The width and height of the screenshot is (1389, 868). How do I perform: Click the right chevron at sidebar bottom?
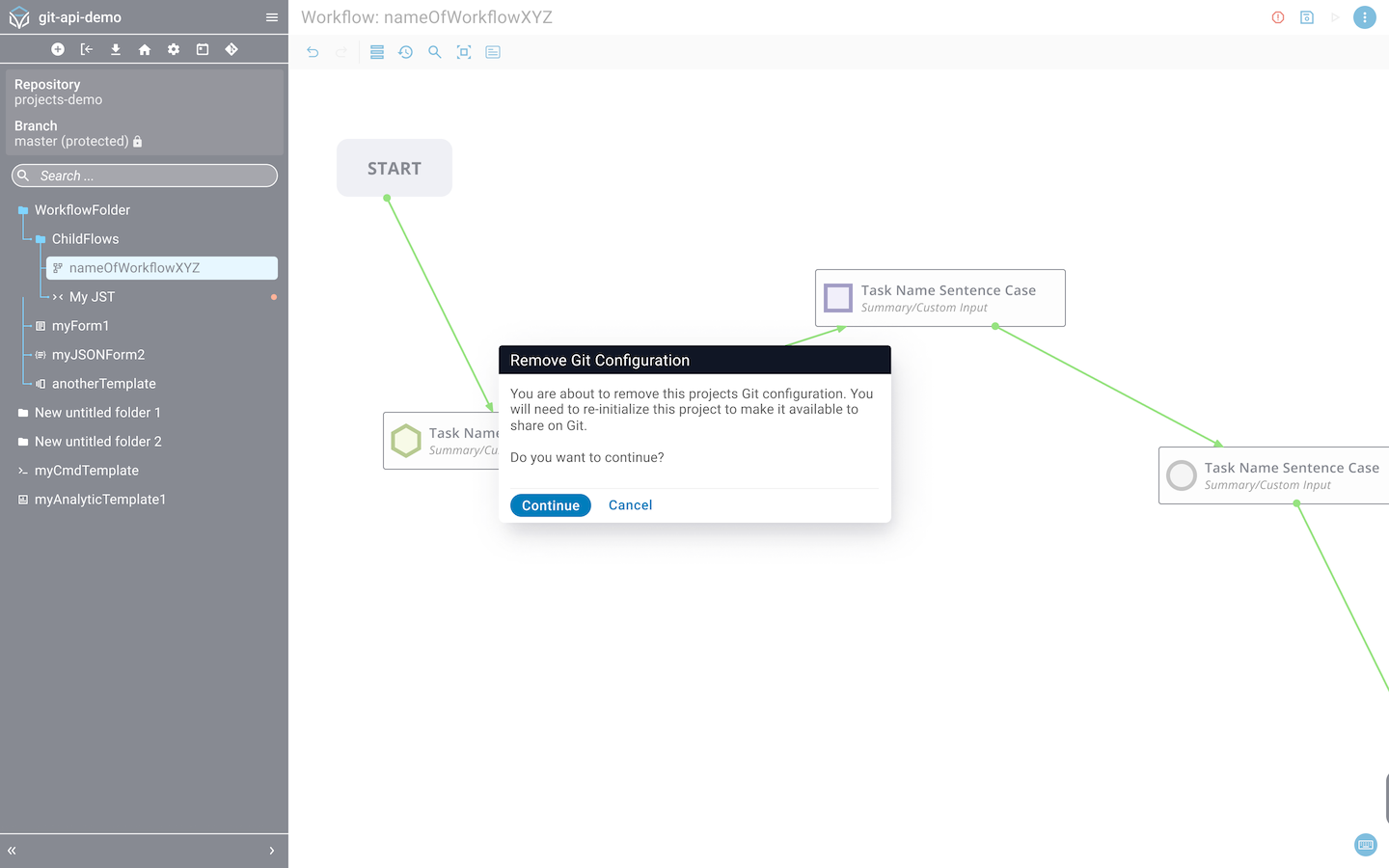[x=272, y=851]
